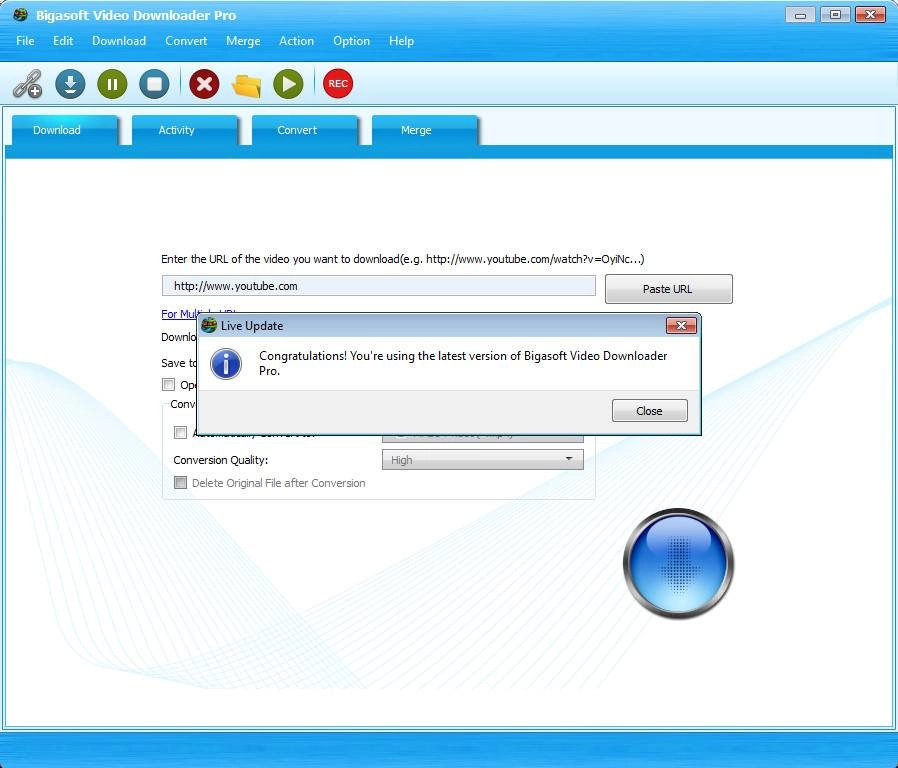The height and width of the screenshot is (768, 898).
Task: Click the blue download toolbar icon
Action: tap(70, 84)
